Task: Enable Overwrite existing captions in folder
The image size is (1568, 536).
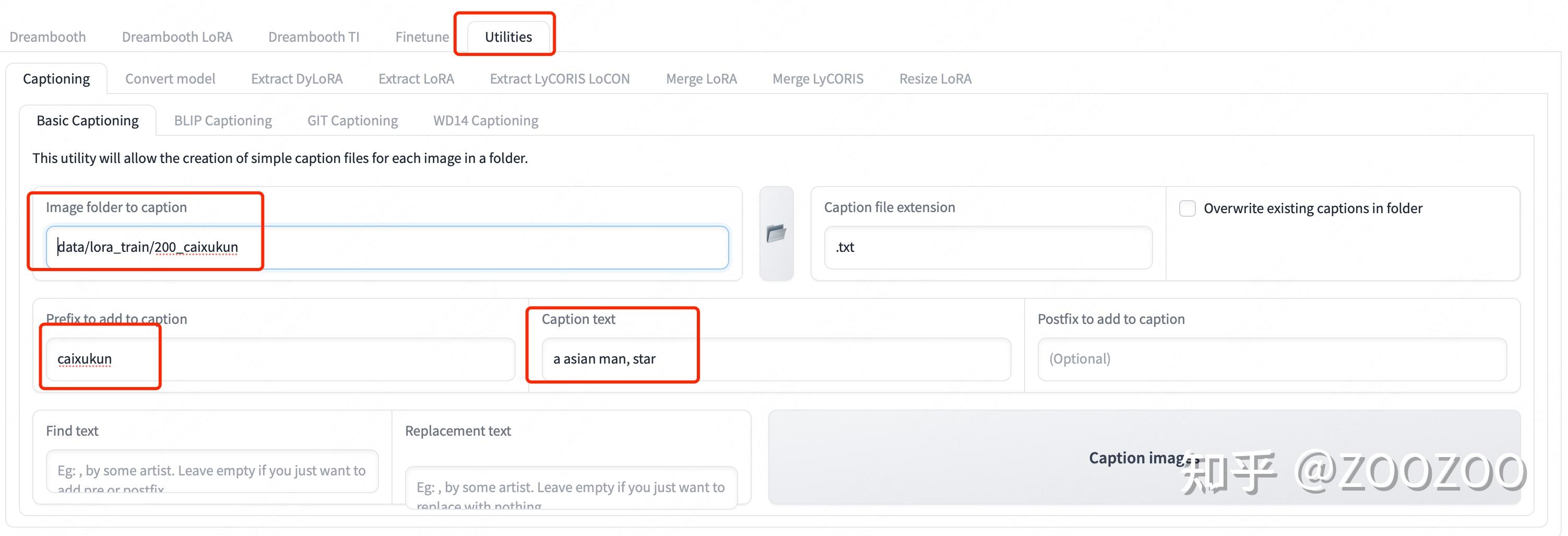Action: (x=1187, y=208)
